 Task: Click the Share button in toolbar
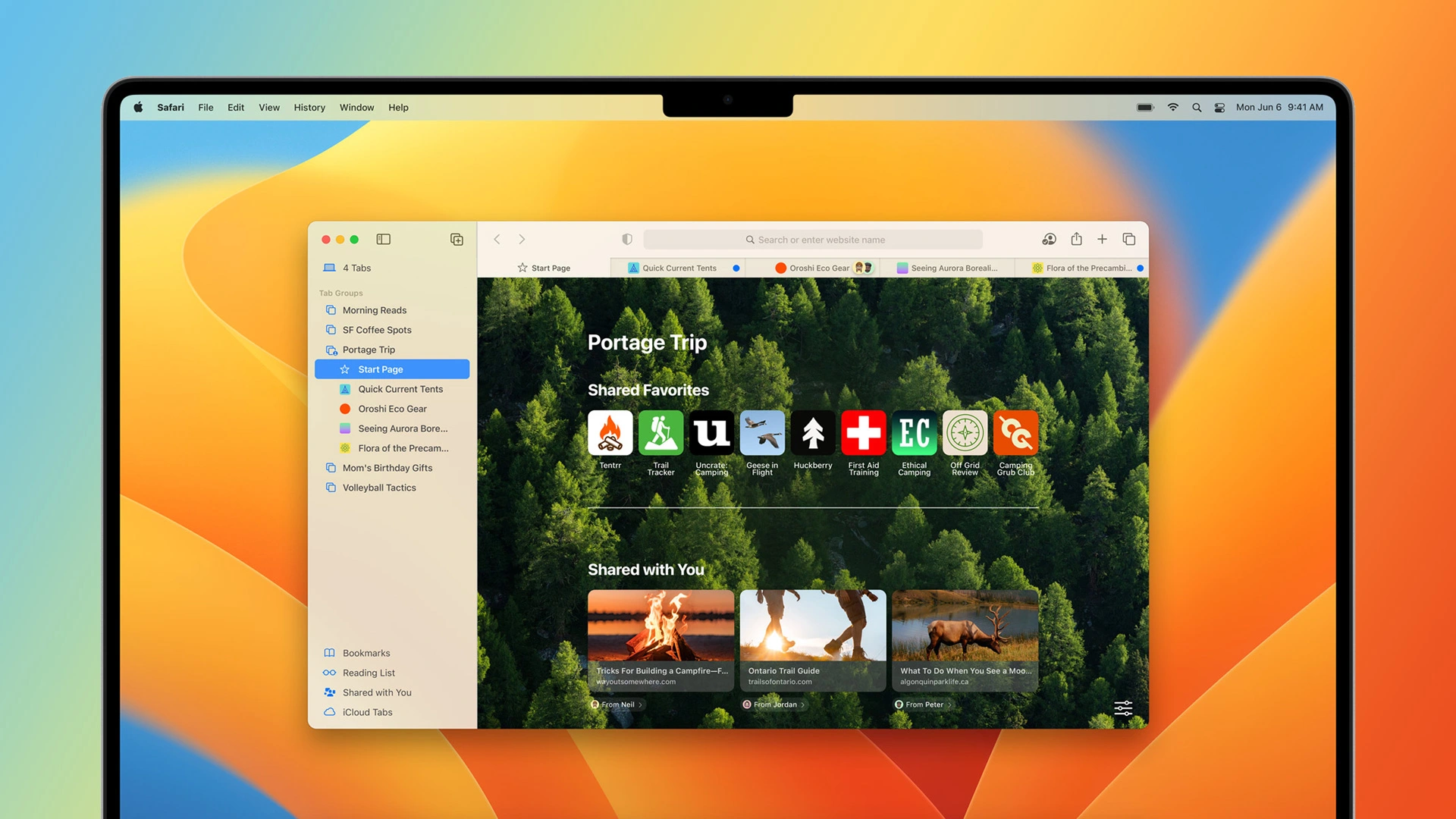click(1076, 239)
